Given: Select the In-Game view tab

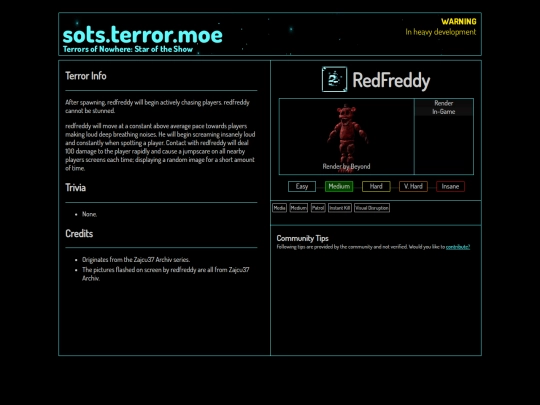Looking at the screenshot, I should (x=444, y=112).
